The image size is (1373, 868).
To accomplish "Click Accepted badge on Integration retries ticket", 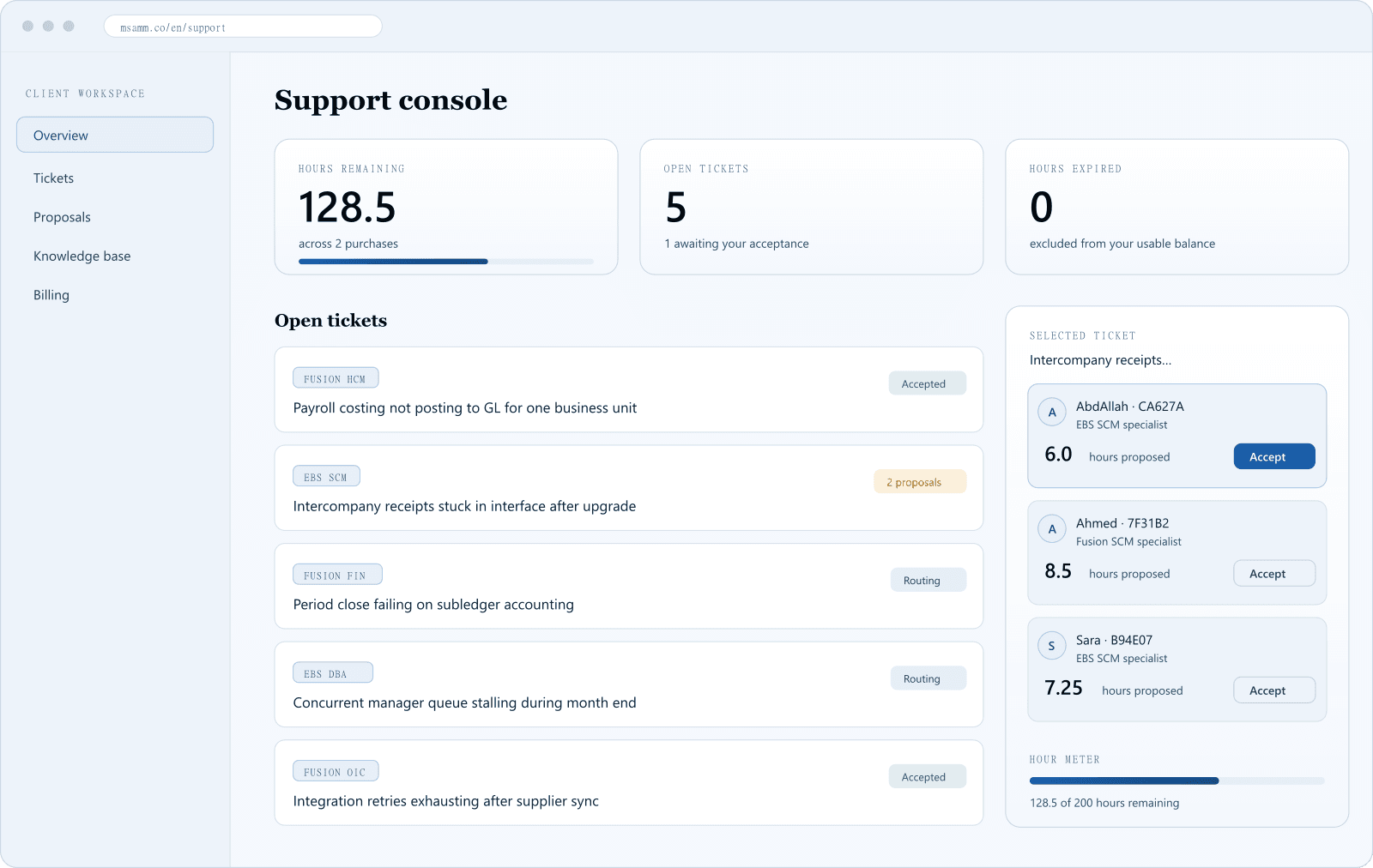I will [928, 776].
